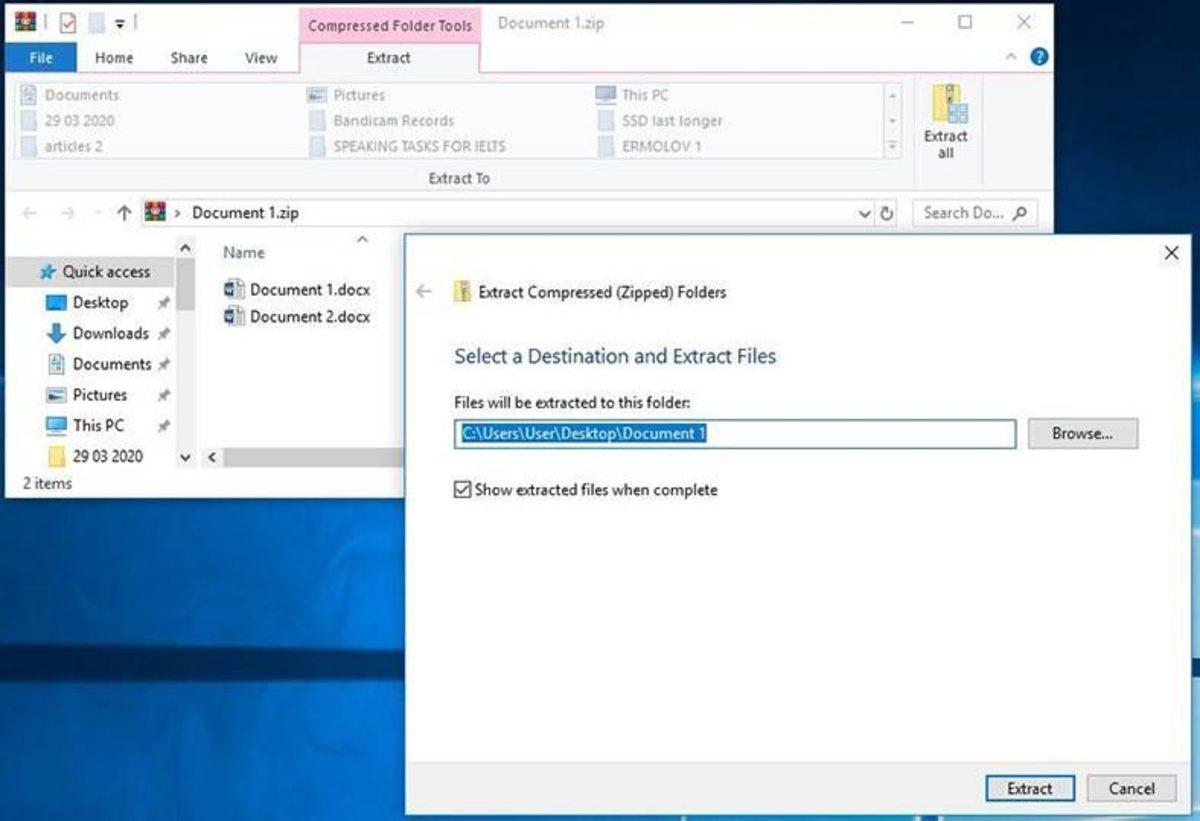Select articles 2 in Extract To gallery
This screenshot has width=1200, height=821.
[63, 146]
